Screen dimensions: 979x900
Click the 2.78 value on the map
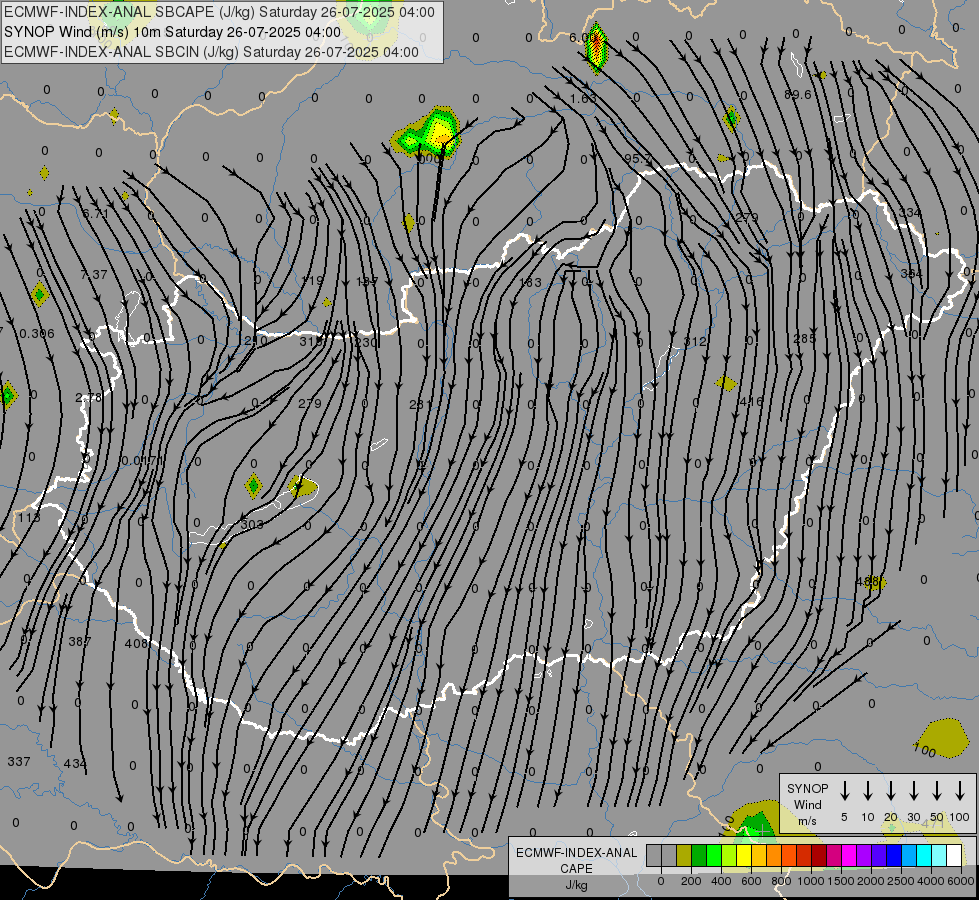pos(88,397)
